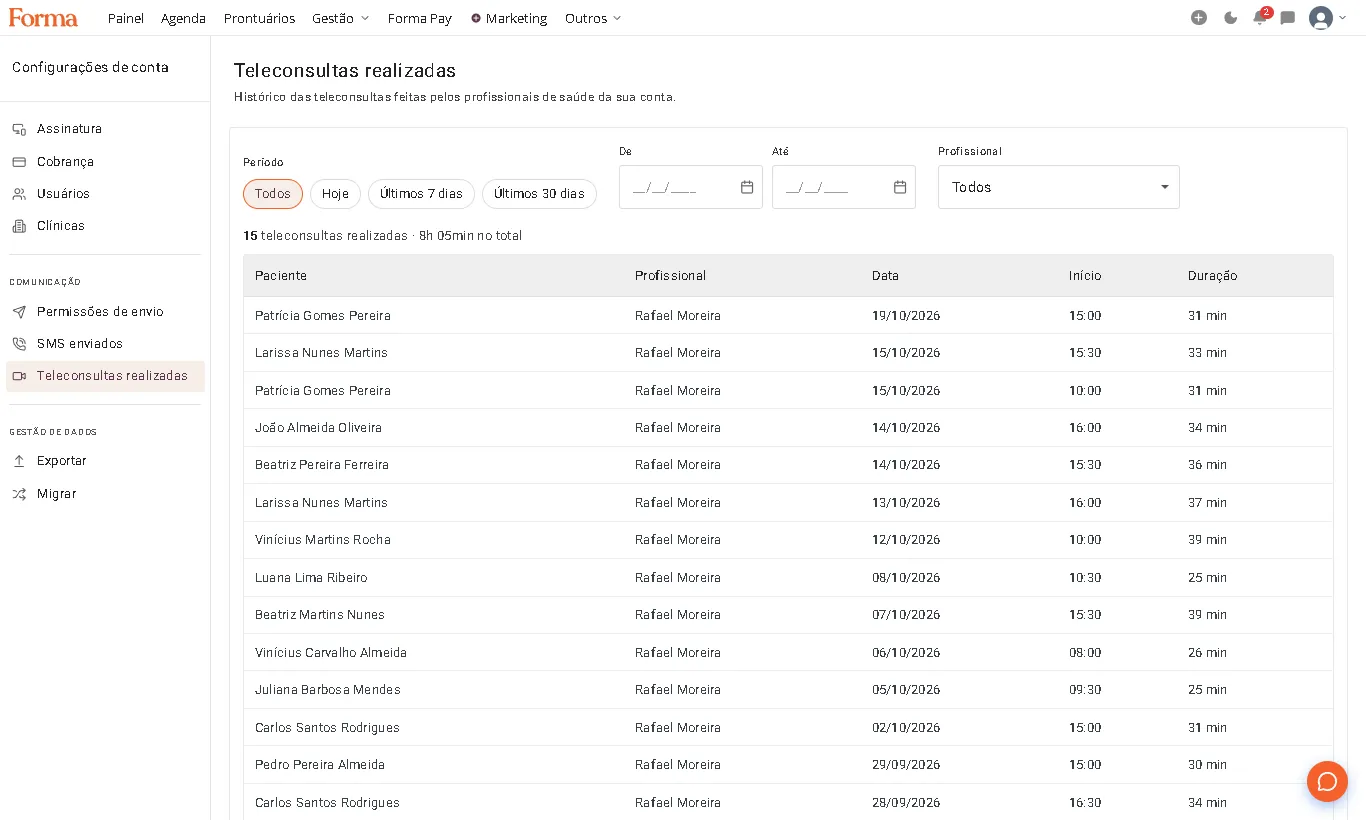The image size is (1366, 820).
Task: Filter by Últimos 30 dias
Action: tap(539, 194)
